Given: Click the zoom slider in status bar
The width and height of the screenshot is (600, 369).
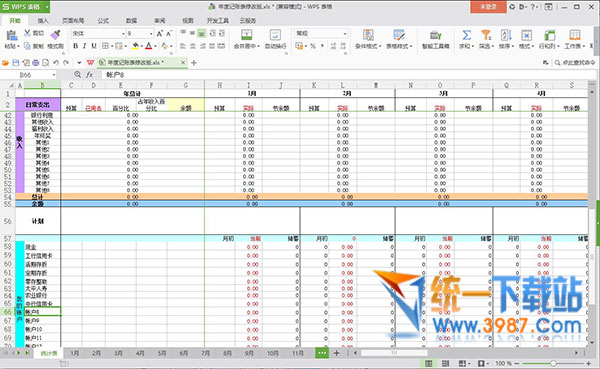Looking at the screenshot, I should point(553,363).
